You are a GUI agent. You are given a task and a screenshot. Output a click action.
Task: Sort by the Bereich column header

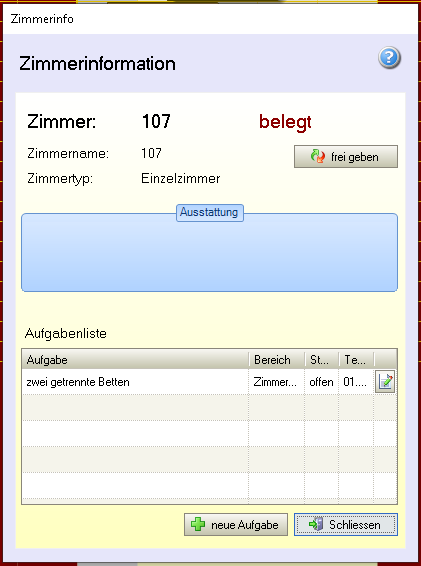pyautogui.click(x=277, y=360)
